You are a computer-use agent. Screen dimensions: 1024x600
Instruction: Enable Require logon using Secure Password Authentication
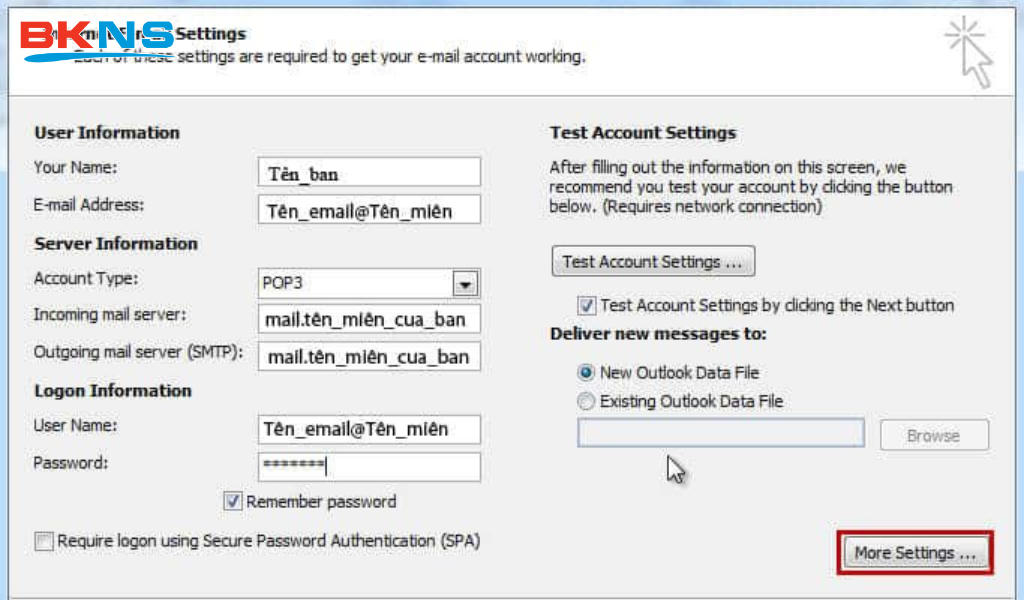click(44, 542)
